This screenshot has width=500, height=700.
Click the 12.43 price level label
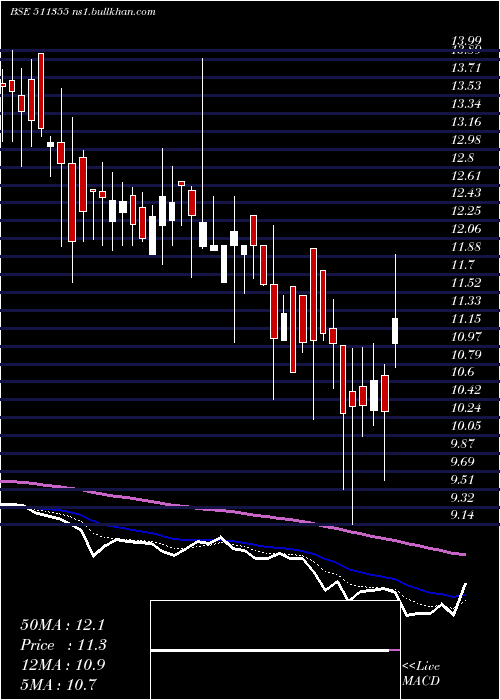pos(466,193)
